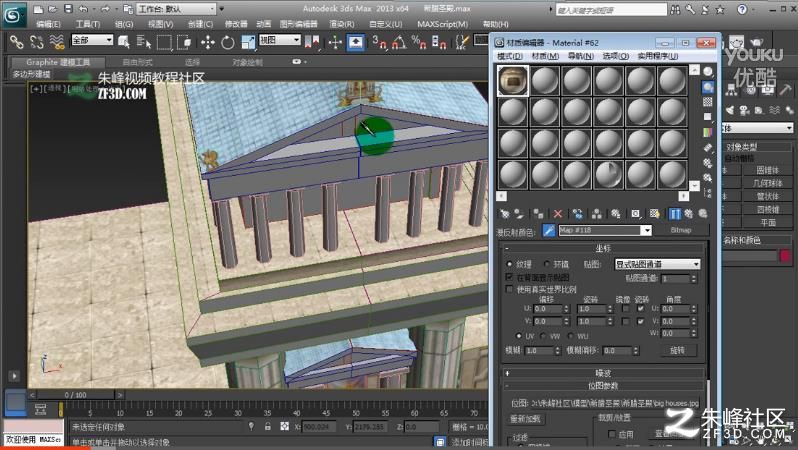Click the Save file icon in quick access toolbar
Image resolution: width=798 pixels, height=450 pixels.
(x=68, y=9)
